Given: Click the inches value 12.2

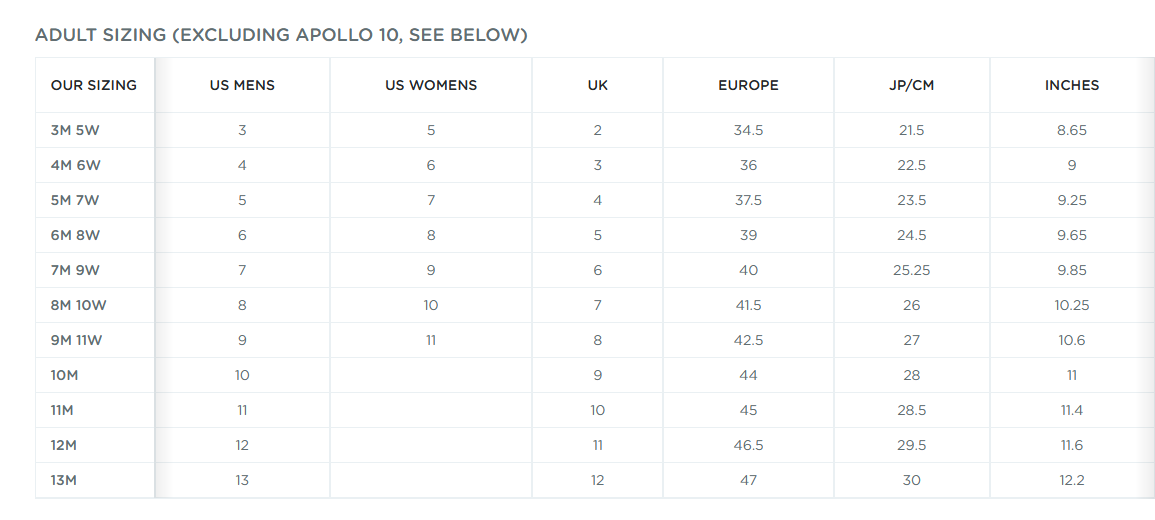Looking at the screenshot, I should 1072,480.
